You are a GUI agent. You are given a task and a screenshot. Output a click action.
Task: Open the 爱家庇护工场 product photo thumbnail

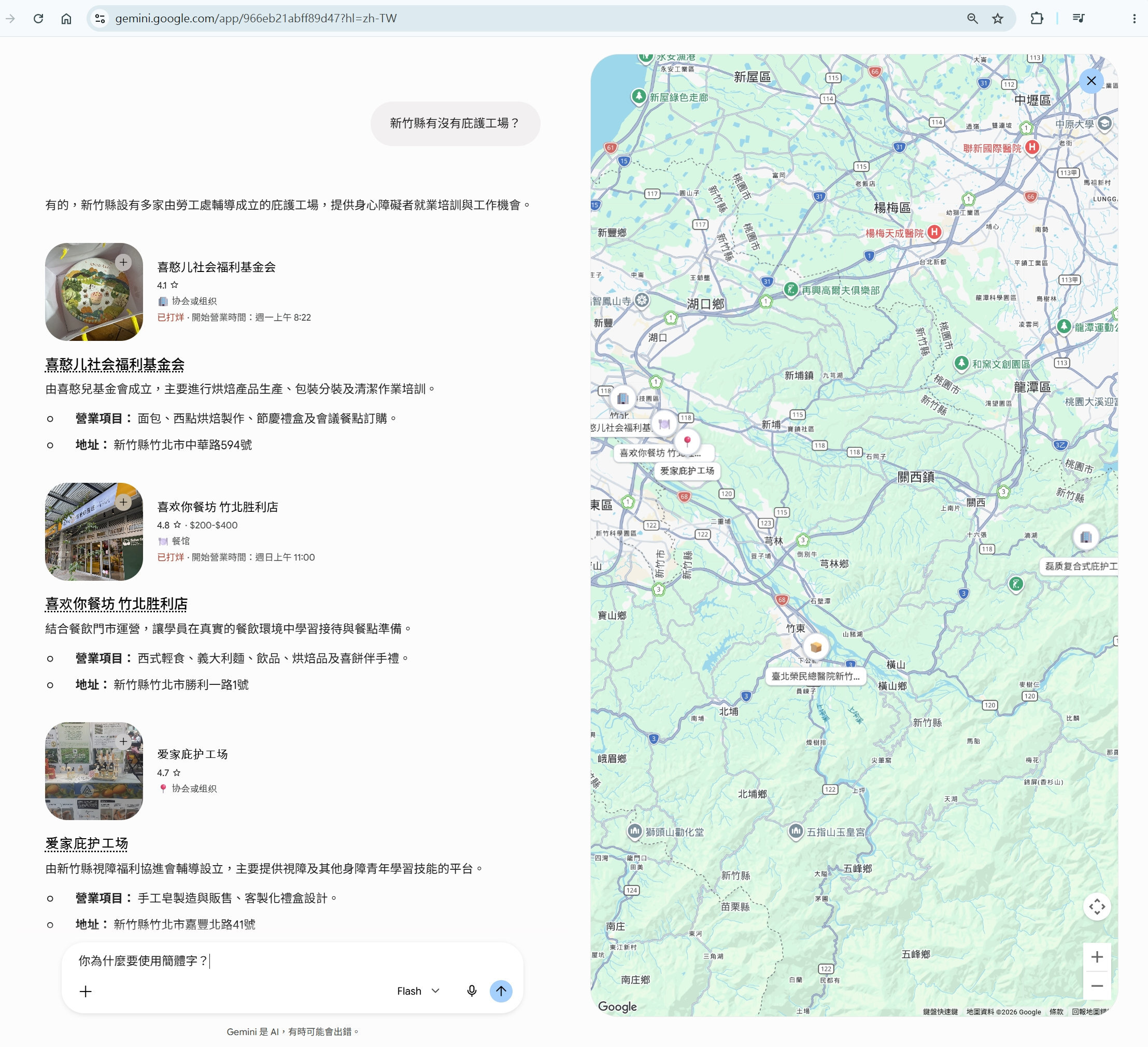[x=94, y=771]
